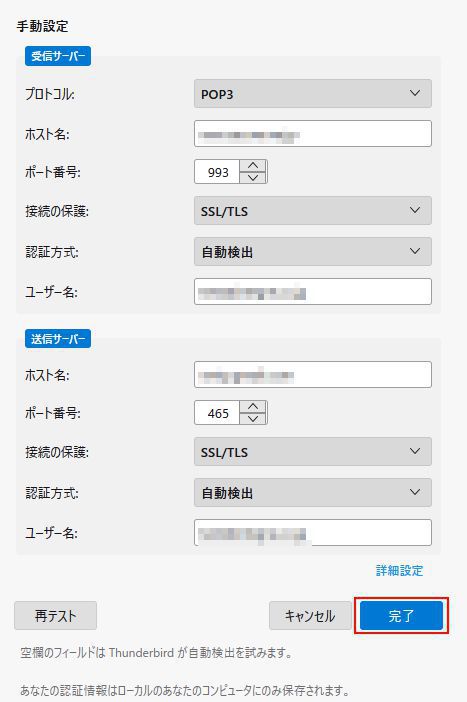Open the incoming connection security SSL/TLS dropdown

click(x=313, y=210)
